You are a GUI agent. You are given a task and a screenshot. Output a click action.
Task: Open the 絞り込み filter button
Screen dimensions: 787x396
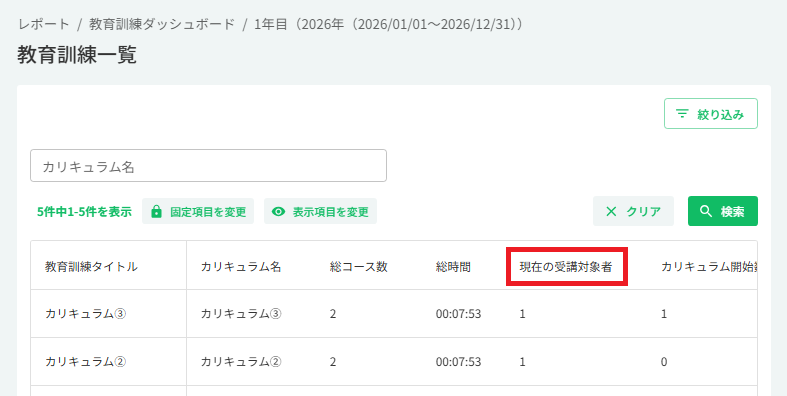[x=711, y=114]
